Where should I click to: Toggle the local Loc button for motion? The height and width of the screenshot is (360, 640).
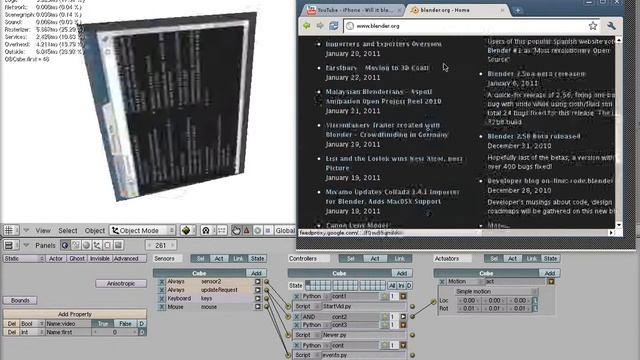pos(535,300)
